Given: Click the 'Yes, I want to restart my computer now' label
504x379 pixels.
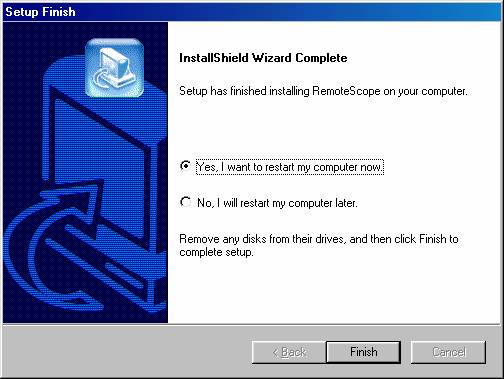Looking at the screenshot, I should pyautogui.click(x=290, y=167).
